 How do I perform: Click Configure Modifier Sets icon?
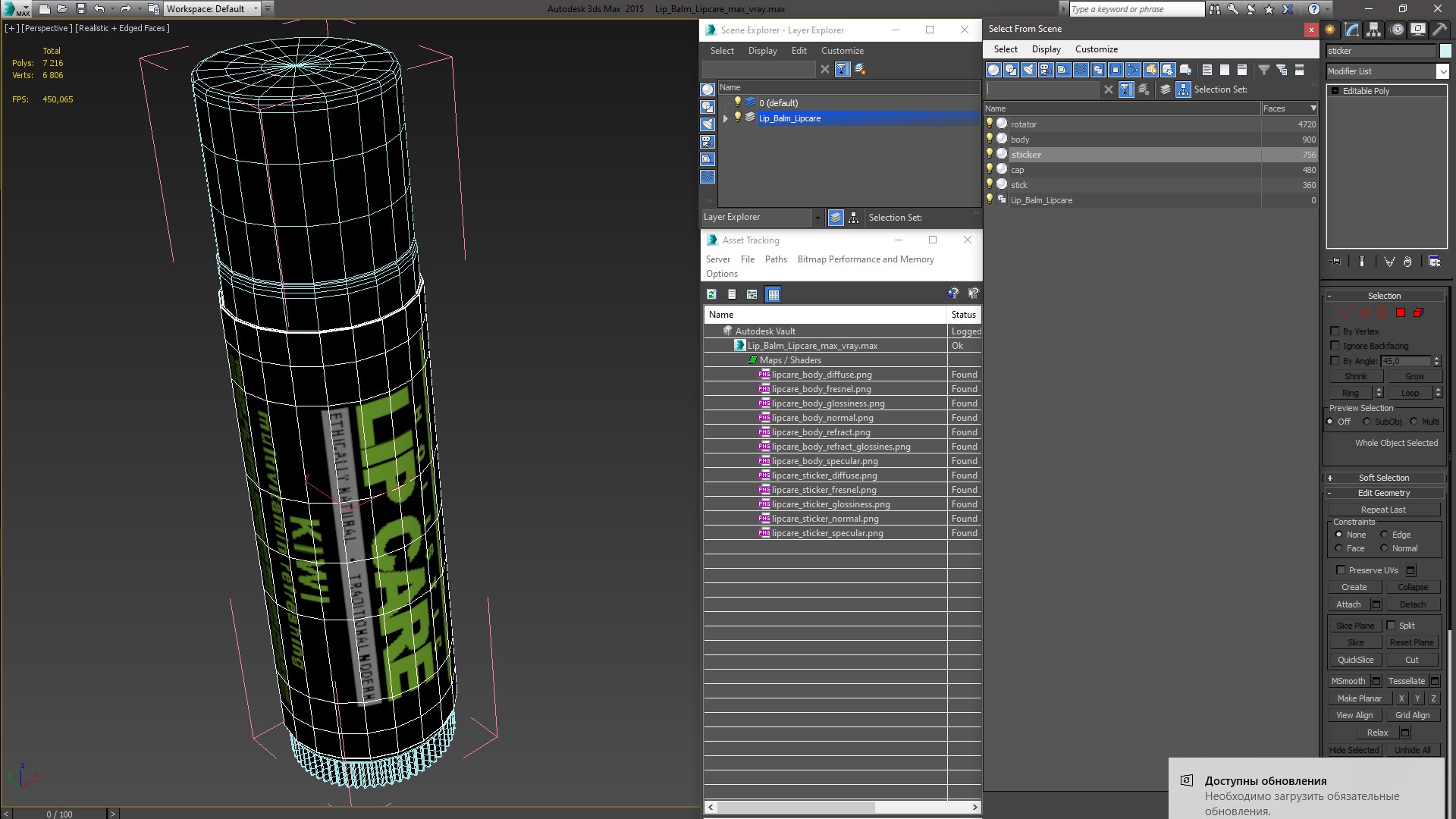1435,262
